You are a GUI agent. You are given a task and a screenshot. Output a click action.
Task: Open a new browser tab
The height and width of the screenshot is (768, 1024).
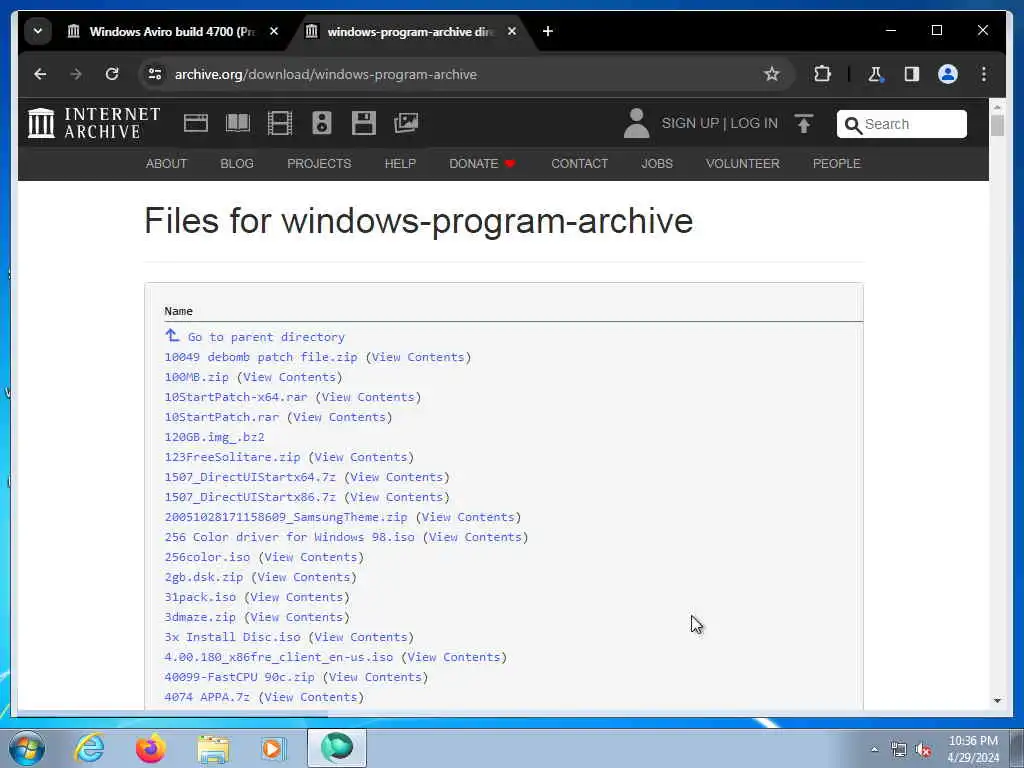point(548,31)
